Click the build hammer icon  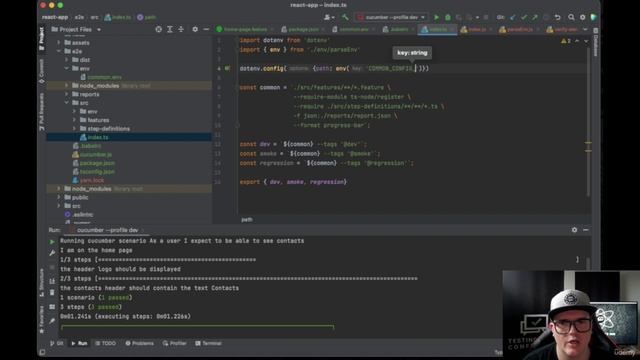[x=345, y=17]
